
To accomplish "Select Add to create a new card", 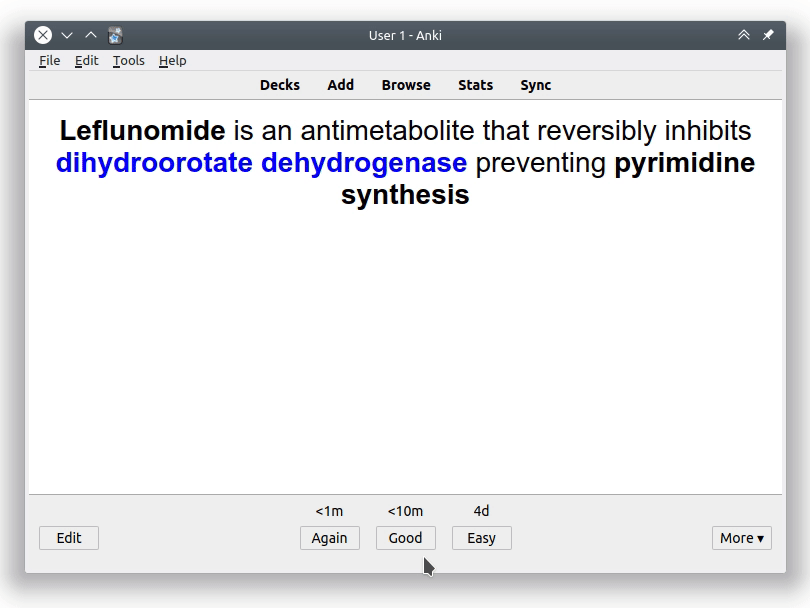I will coord(341,85).
